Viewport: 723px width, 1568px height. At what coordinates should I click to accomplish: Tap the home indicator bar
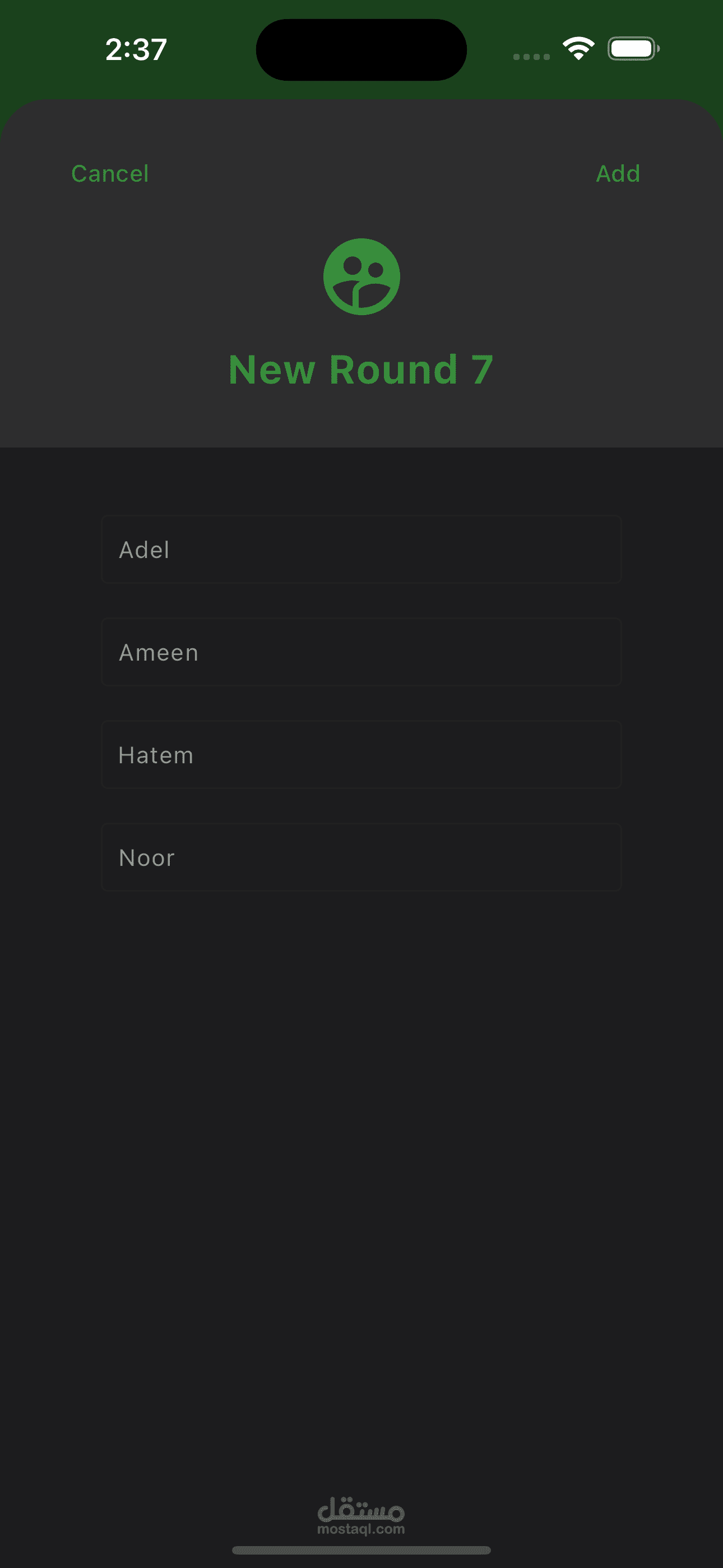tap(361, 1549)
